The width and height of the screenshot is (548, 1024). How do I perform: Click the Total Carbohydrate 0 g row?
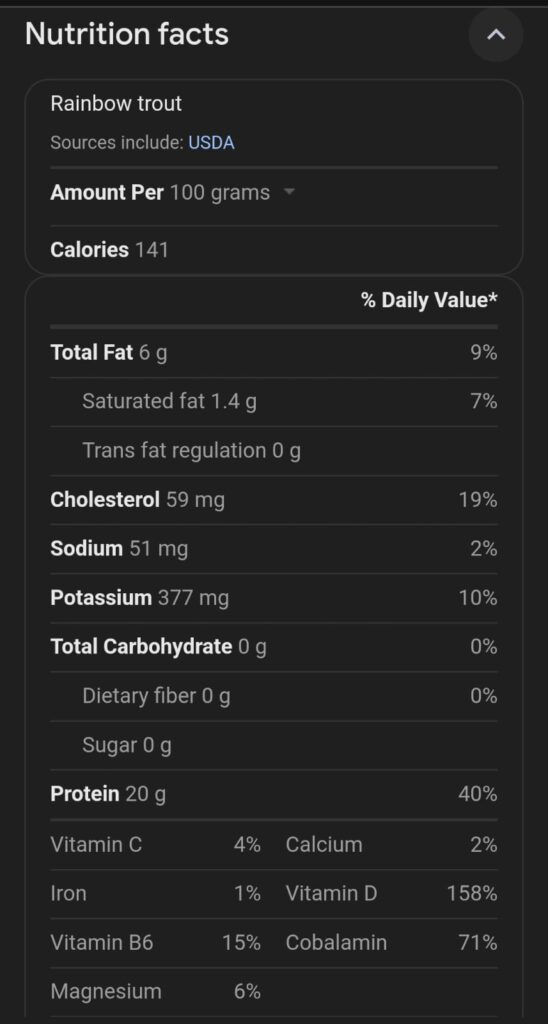[x=274, y=647]
